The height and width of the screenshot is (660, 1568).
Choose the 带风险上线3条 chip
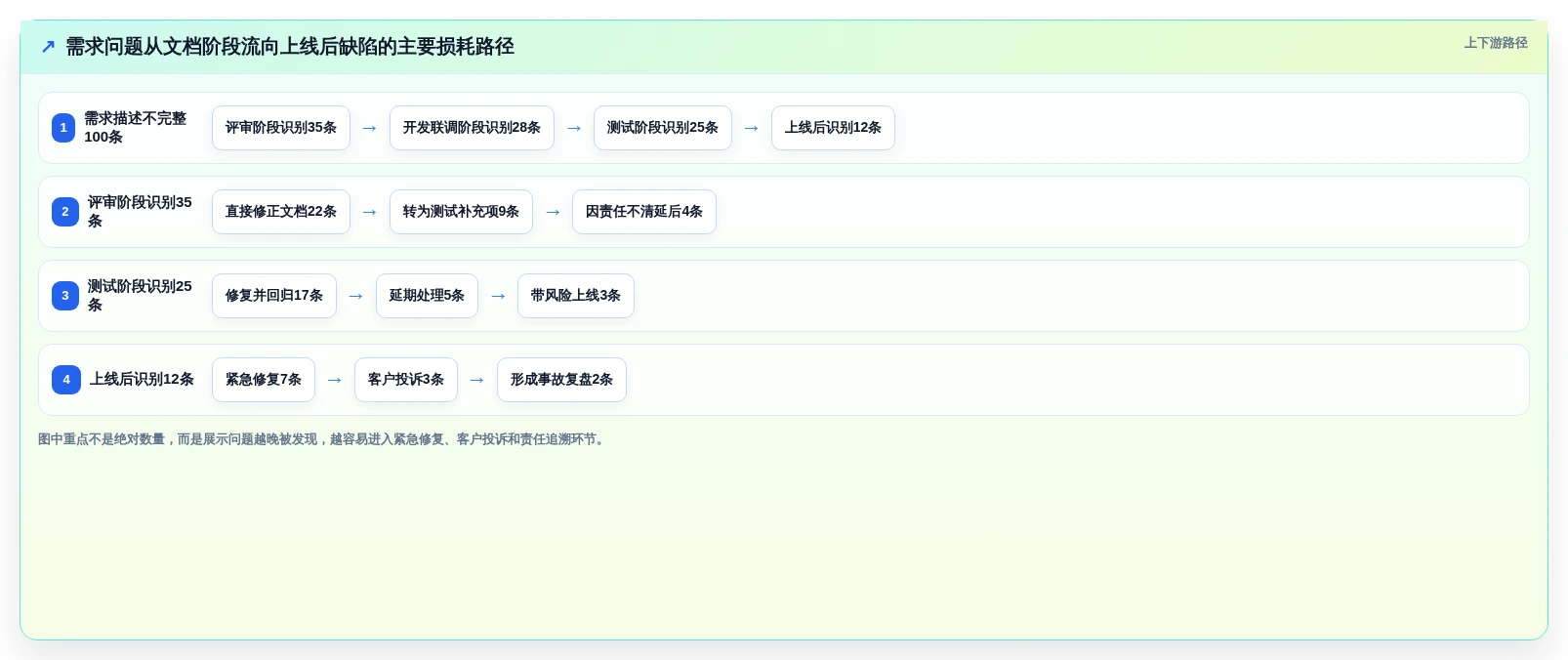pos(576,296)
